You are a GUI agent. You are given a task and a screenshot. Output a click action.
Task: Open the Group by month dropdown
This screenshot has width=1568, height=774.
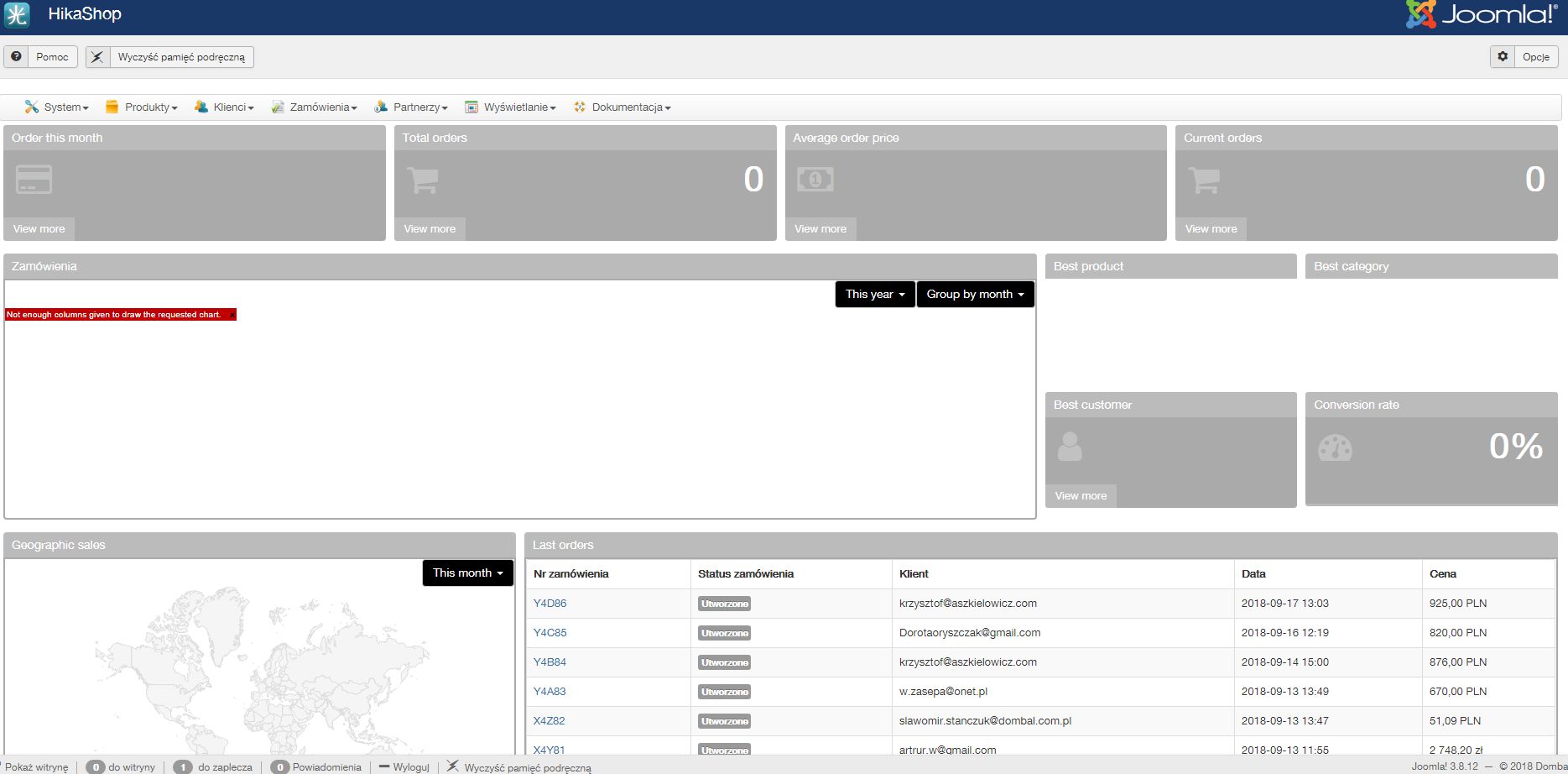tap(975, 295)
